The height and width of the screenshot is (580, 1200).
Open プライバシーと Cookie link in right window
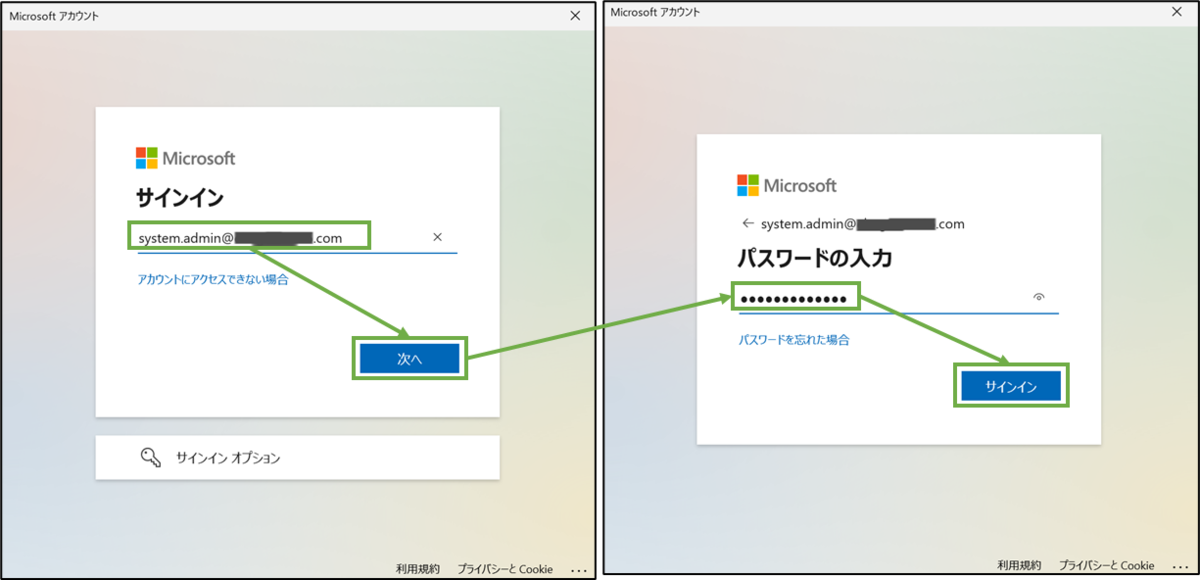1106,565
